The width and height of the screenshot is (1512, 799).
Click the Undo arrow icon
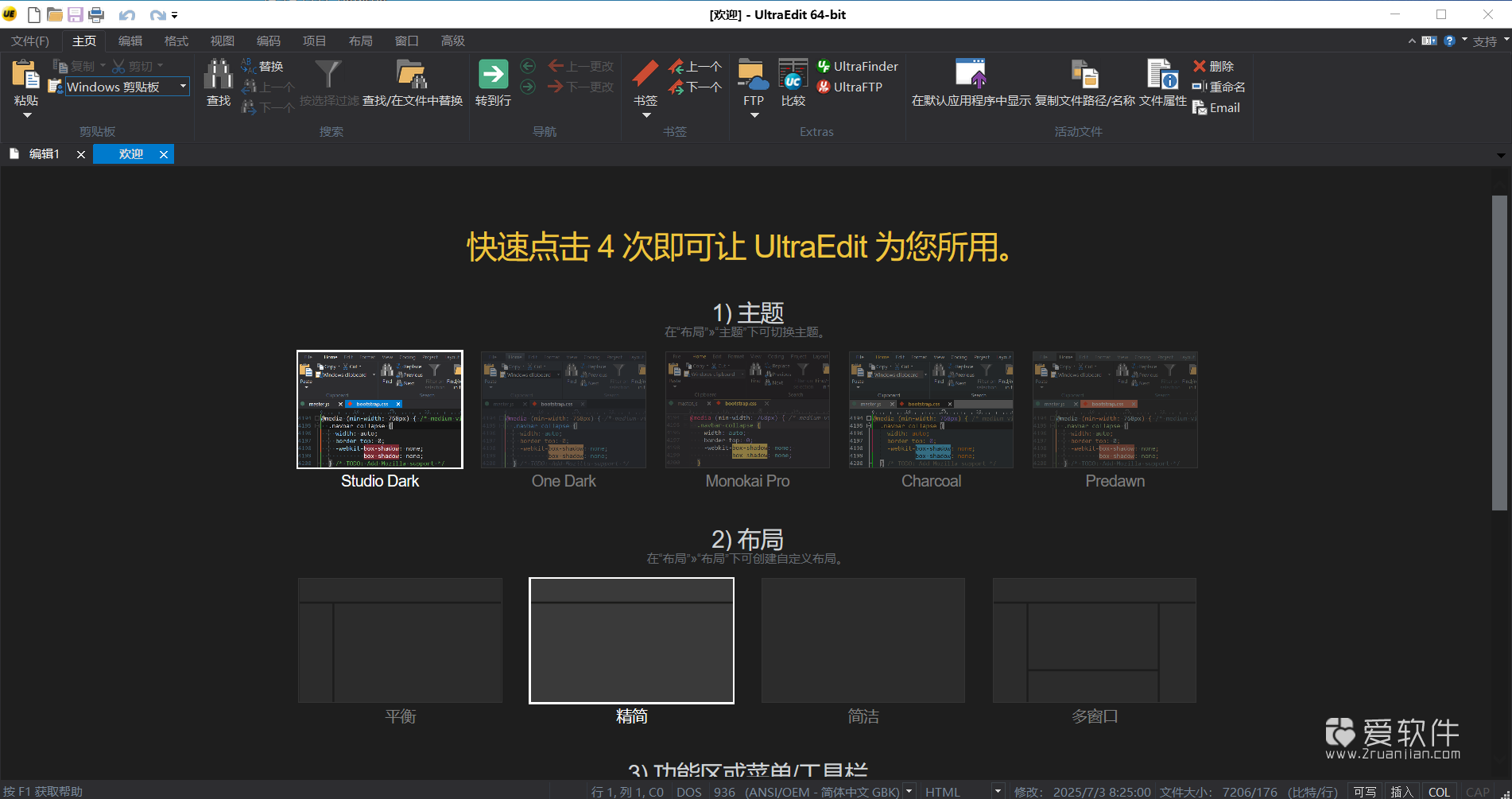click(x=127, y=15)
